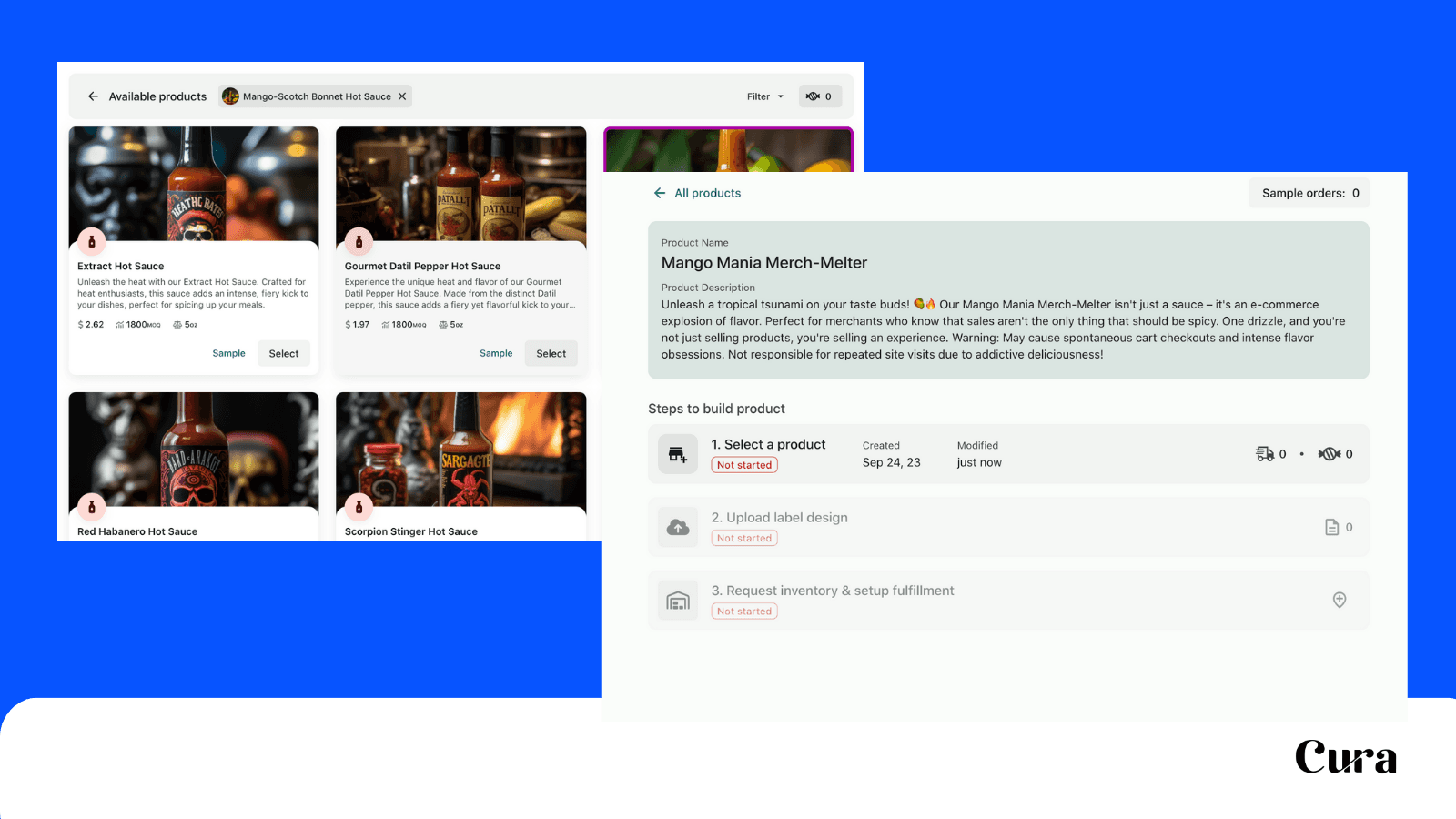The width and height of the screenshot is (1456, 819).
Task: Request a Sample of Extract Hot Sauce
Action: (x=228, y=353)
